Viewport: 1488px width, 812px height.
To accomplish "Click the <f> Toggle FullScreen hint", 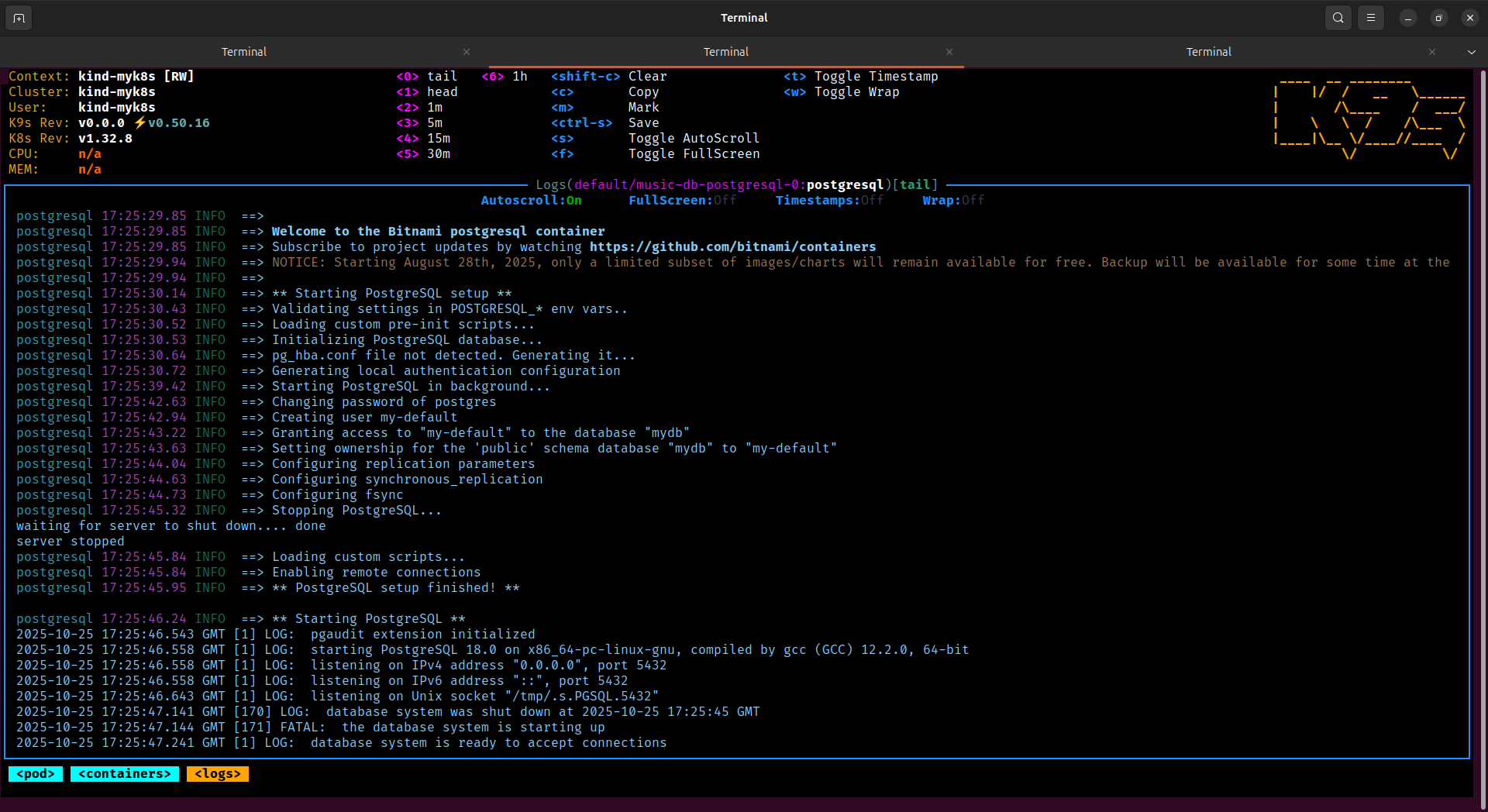I will coord(656,154).
